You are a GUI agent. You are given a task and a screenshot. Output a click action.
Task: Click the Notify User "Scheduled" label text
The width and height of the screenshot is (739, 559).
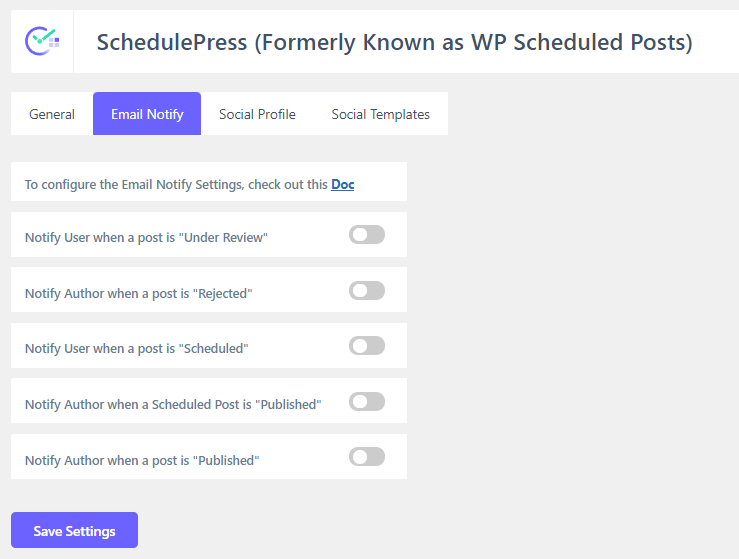pos(136,349)
